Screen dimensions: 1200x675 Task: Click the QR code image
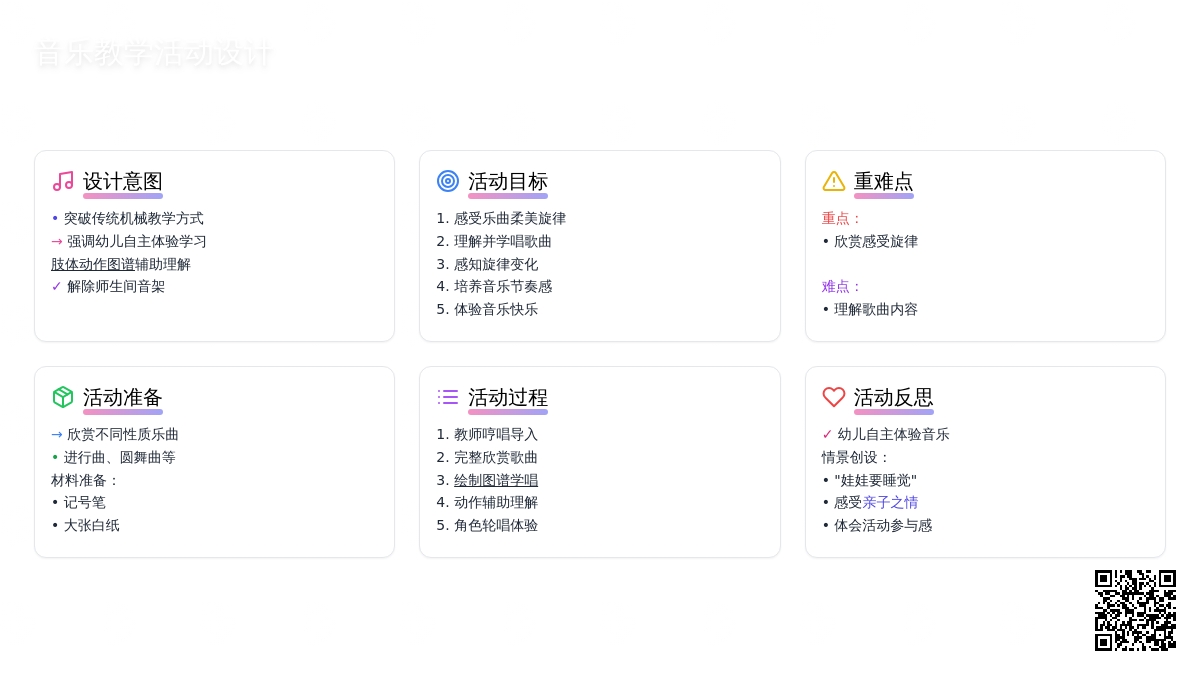click(x=1135, y=610)
